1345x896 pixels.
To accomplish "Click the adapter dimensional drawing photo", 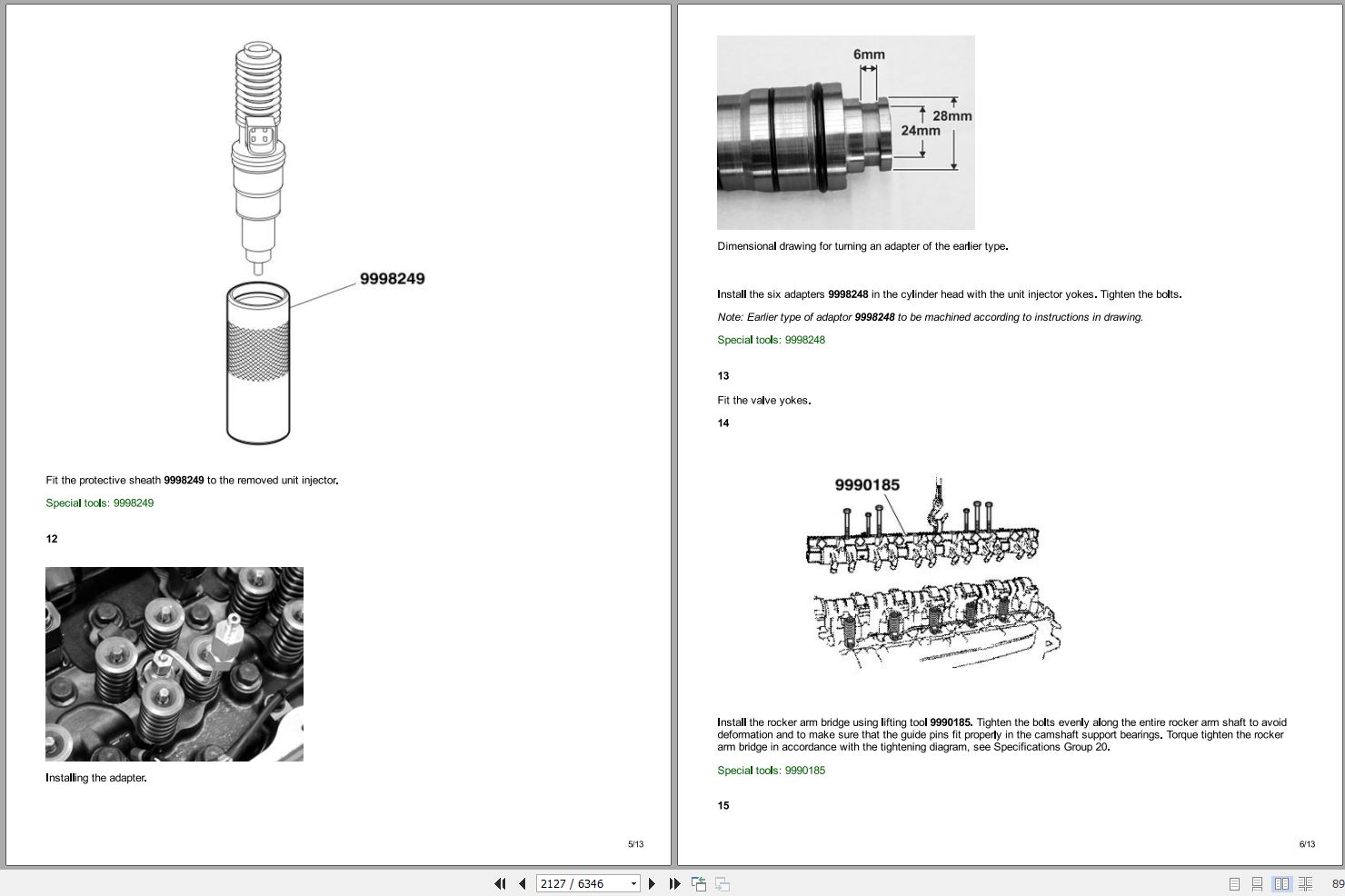I will tap(845, 132).
